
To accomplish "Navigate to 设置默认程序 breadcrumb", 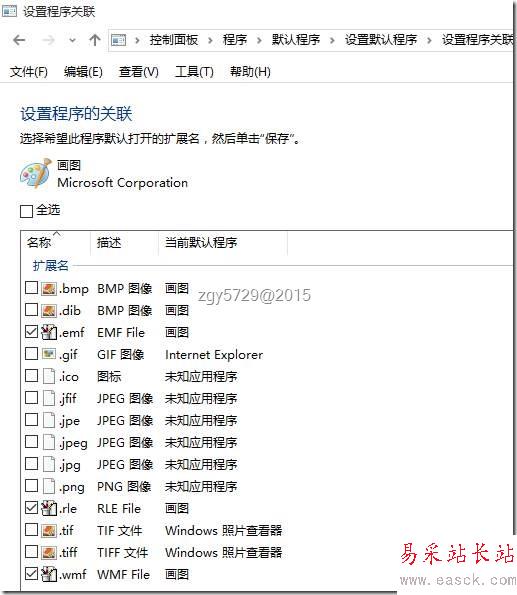I will (x=381, y=40).
